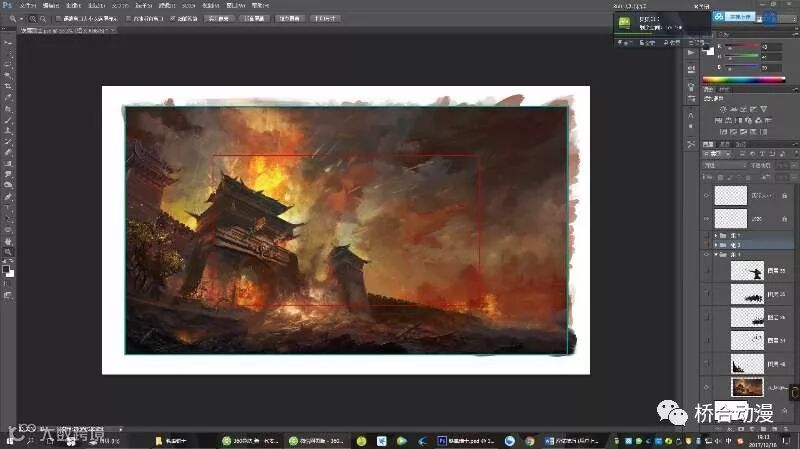Add a Color Balance adjustment (scales icon)
Screen dimensions: 800x449
coord(729,120)
